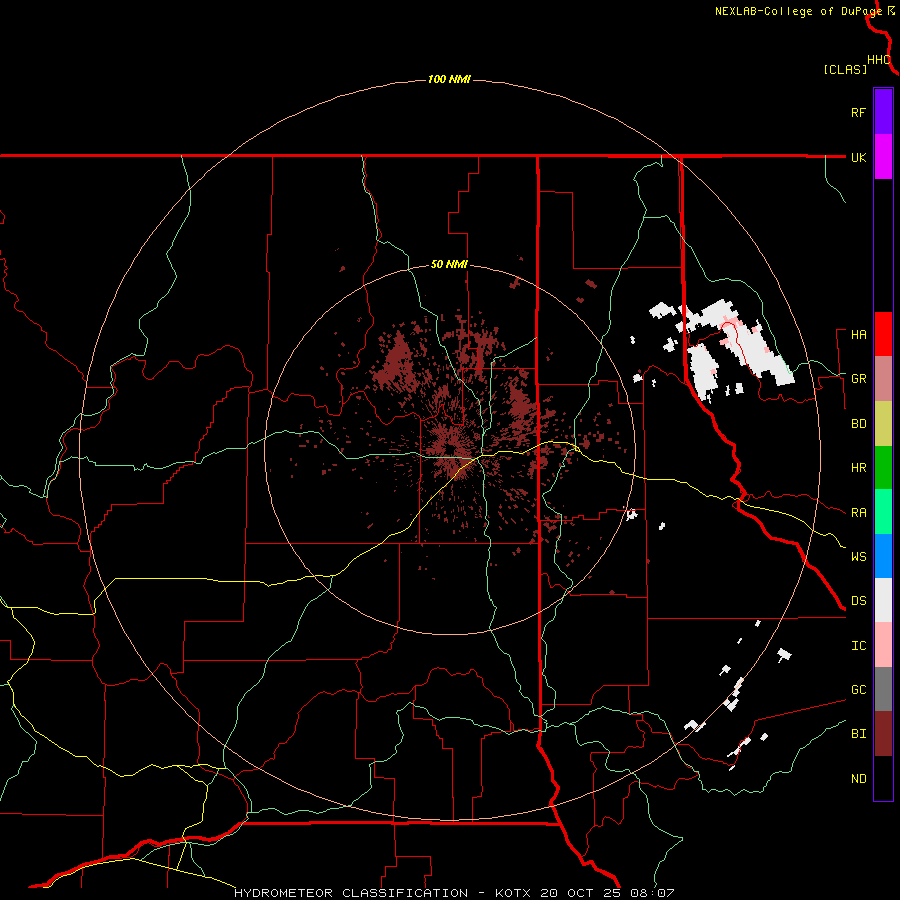
Task: Click the RA legend label
Action: pos(858,513)
